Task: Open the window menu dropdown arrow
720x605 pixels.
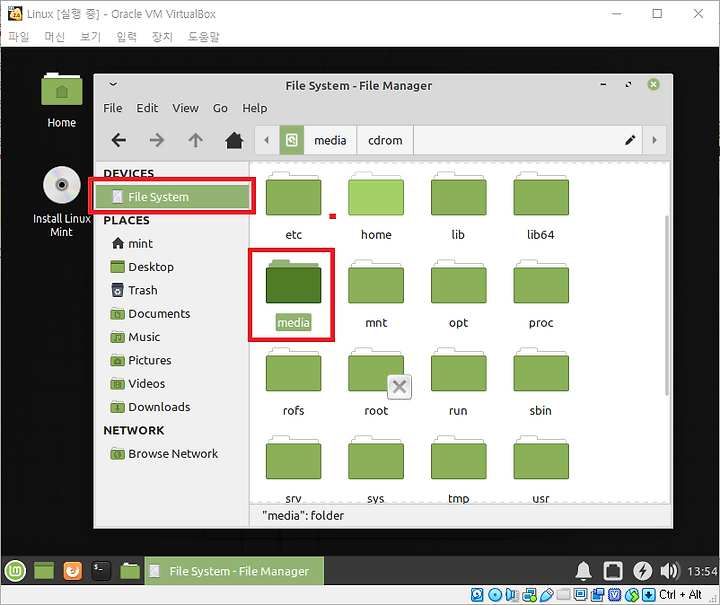Action: pyautogui.click(x=113, y=84)
